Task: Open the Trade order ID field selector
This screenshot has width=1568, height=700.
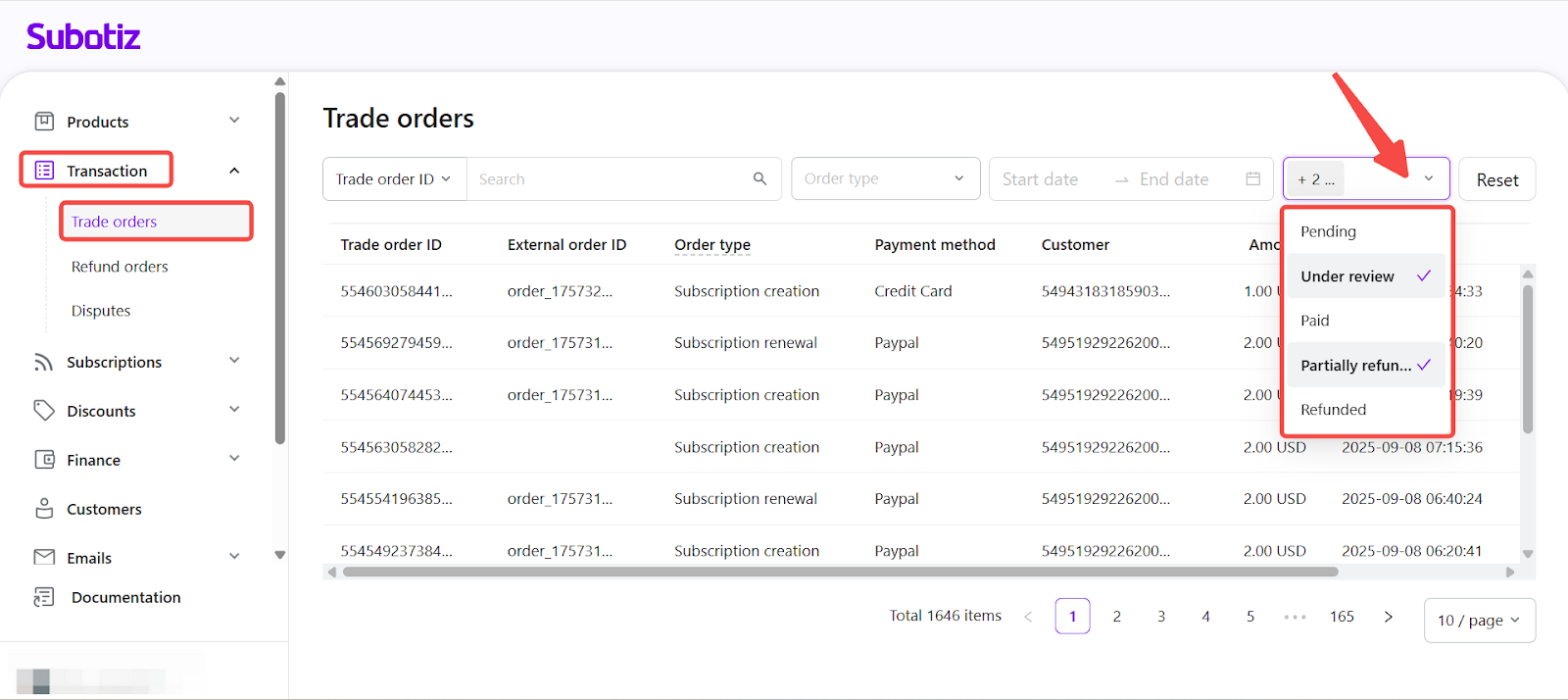Action: click(394, 178)
